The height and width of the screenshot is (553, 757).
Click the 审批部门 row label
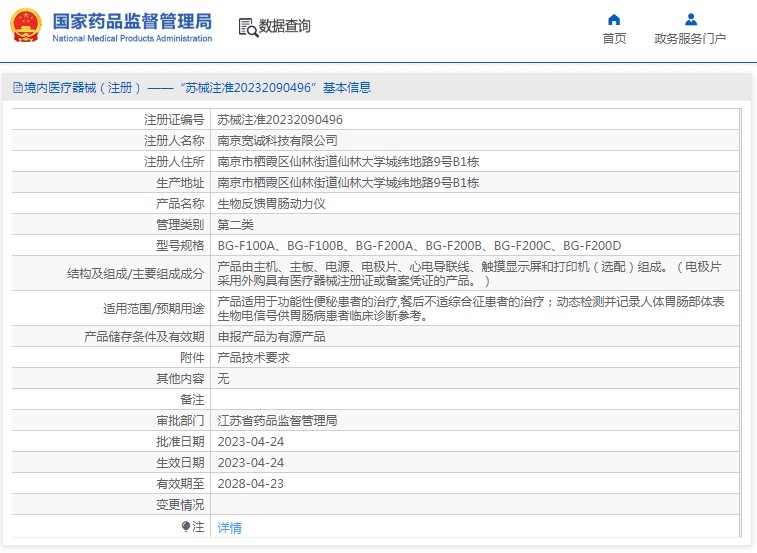click(180, 421)
